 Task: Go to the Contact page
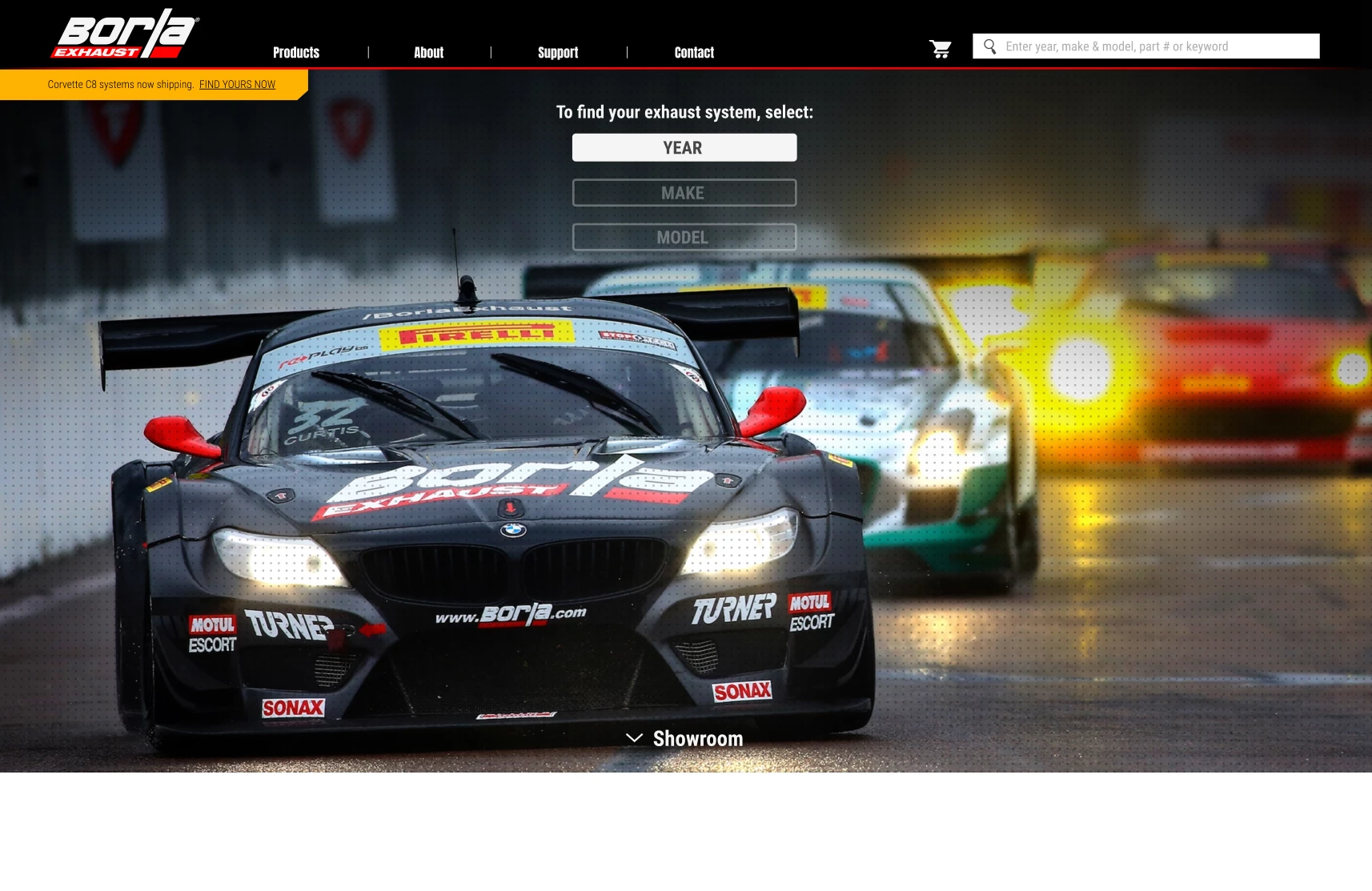(x=694, y=53)
